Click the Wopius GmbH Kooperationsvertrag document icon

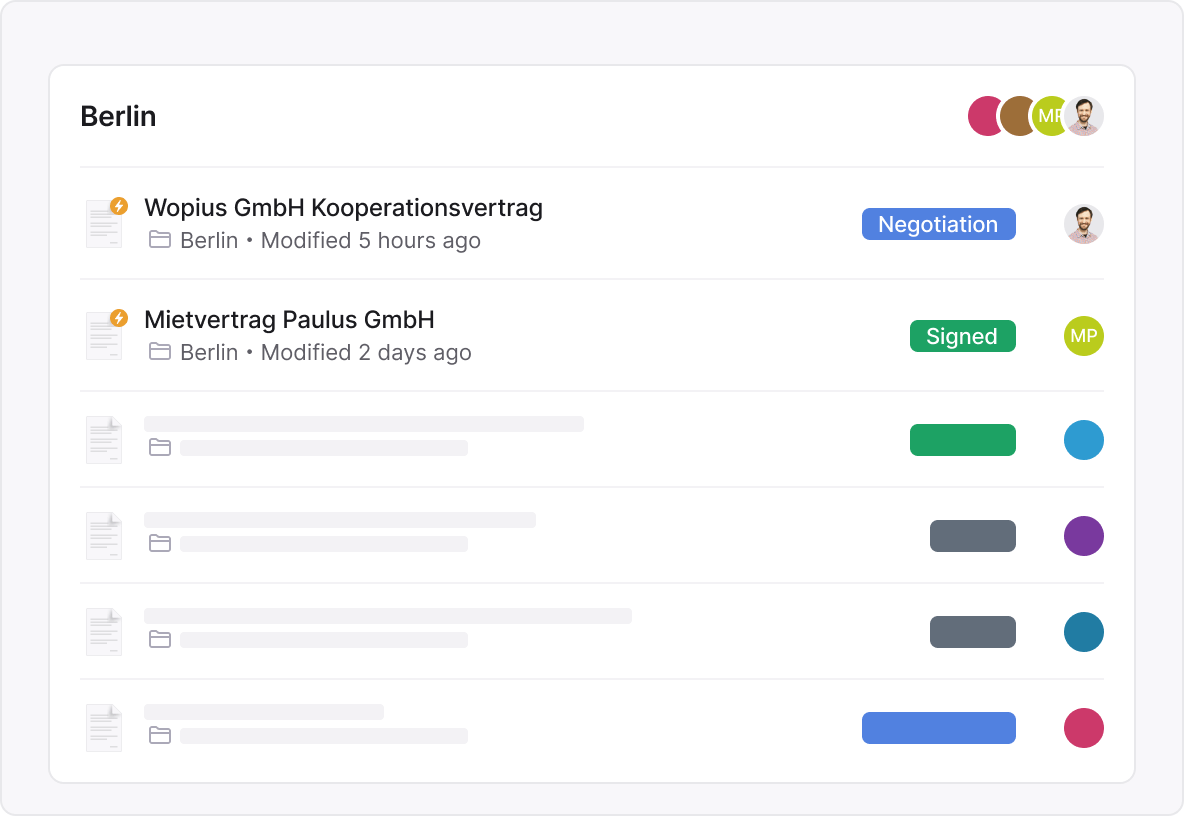[x=104, y=223]
